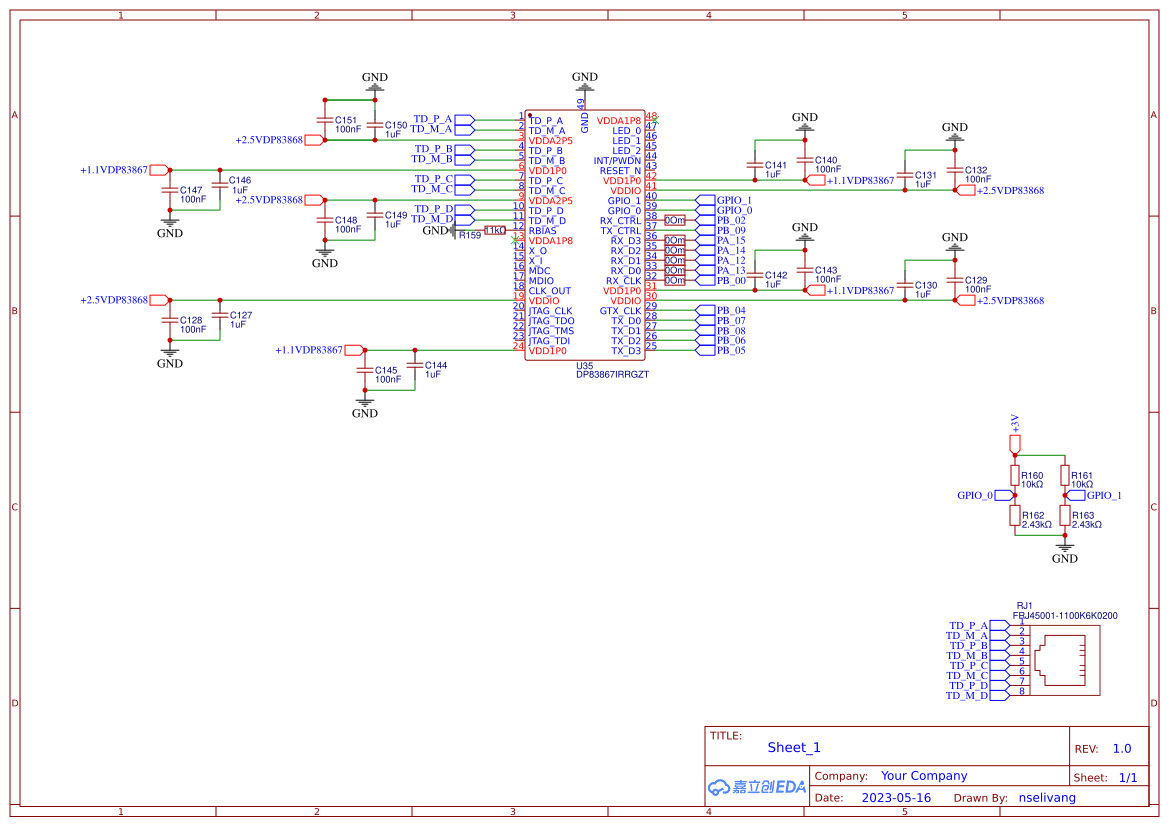Select capacitor C151 100nF
1169x827 pixels.
click(325, 119)
